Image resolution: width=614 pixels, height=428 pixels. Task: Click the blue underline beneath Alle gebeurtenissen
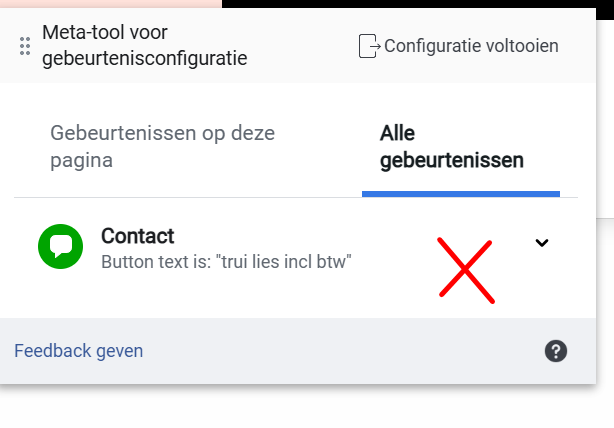[x=460, y=193]
